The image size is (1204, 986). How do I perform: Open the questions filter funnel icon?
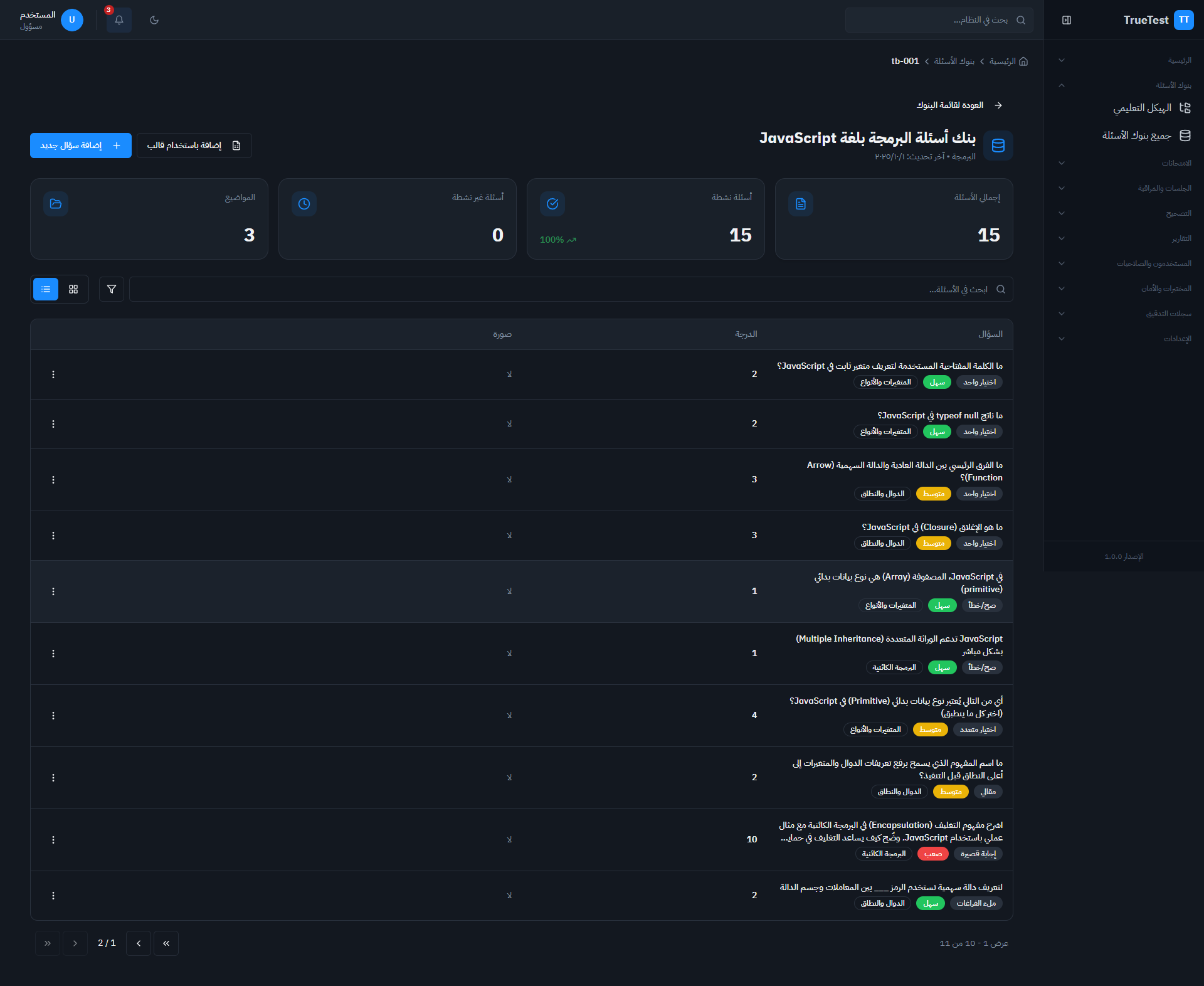click(112, 289)
